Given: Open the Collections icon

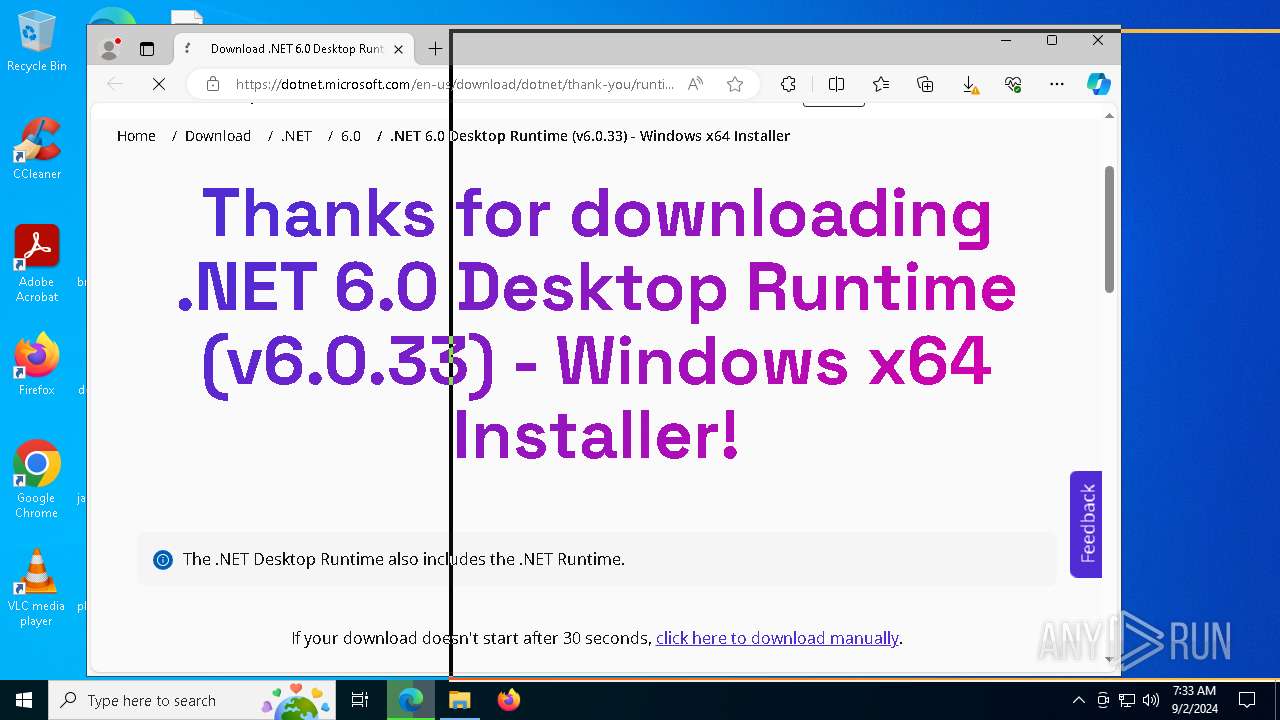Looking at the screenshot, I should coord(925,84).
